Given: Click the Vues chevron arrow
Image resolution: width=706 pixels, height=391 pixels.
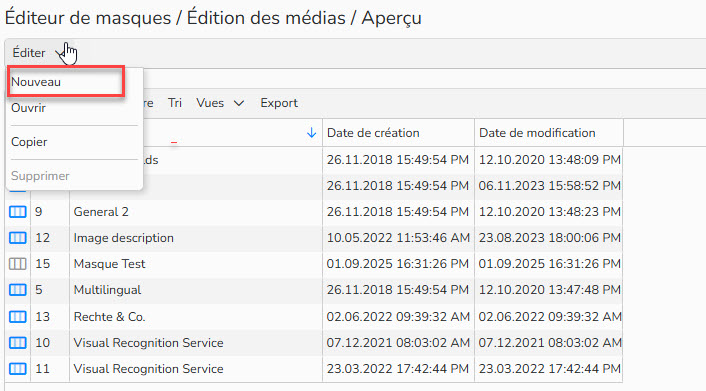Looking at the screenshot, I should point(239,104).
